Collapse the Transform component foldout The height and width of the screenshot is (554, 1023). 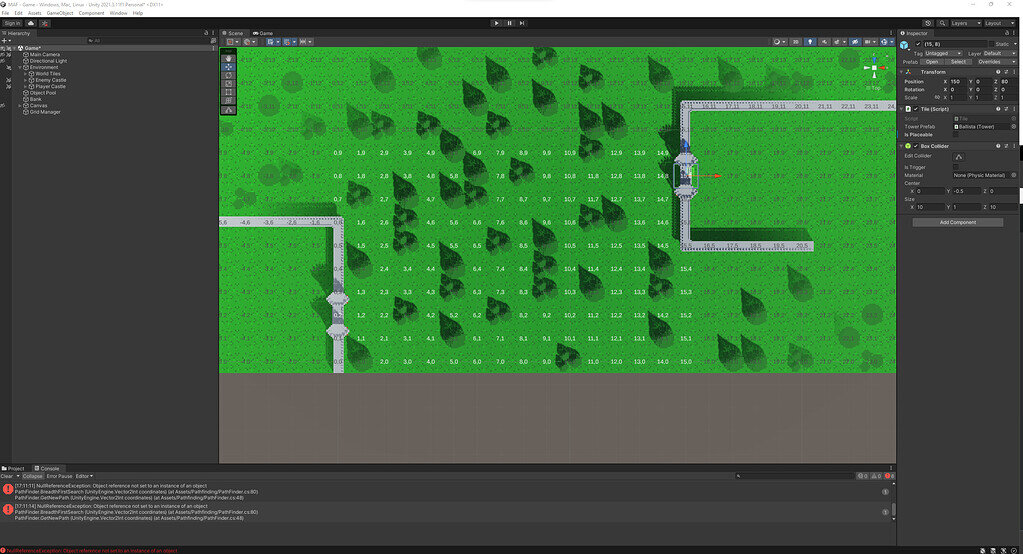tap(902, 72)
